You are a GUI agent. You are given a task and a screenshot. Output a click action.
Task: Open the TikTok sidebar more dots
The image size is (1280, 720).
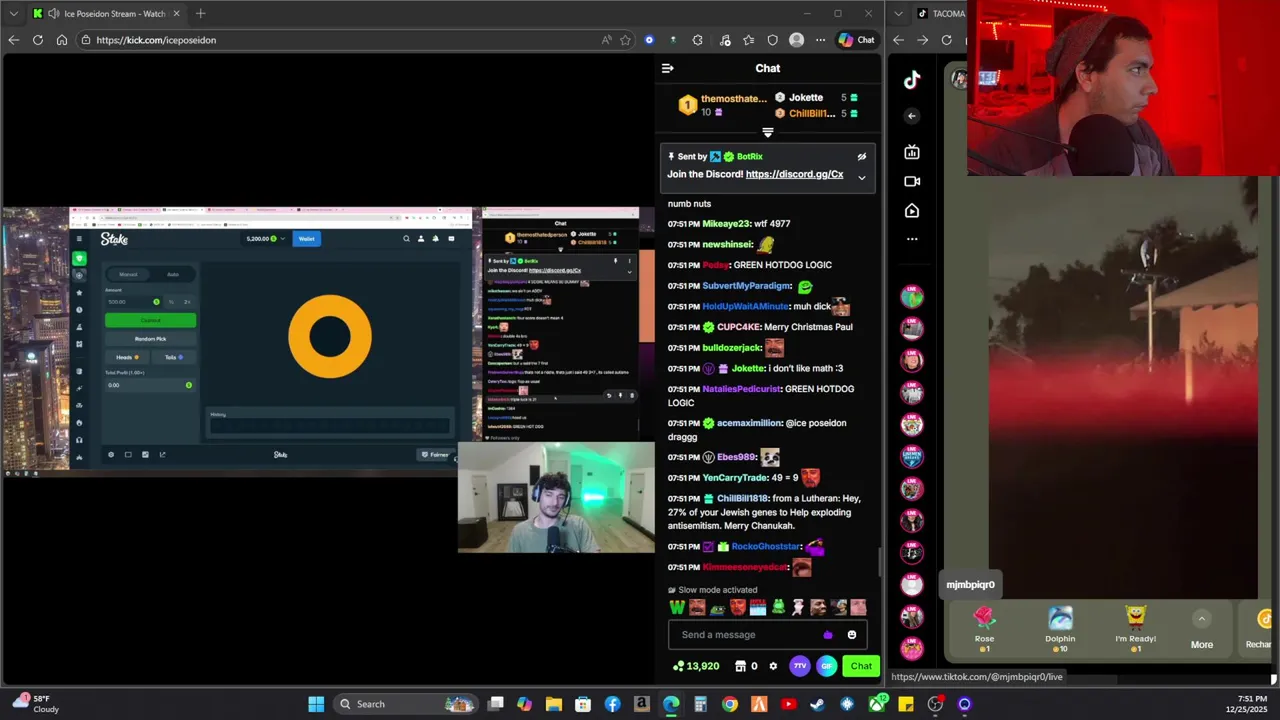tap(912, 239)
